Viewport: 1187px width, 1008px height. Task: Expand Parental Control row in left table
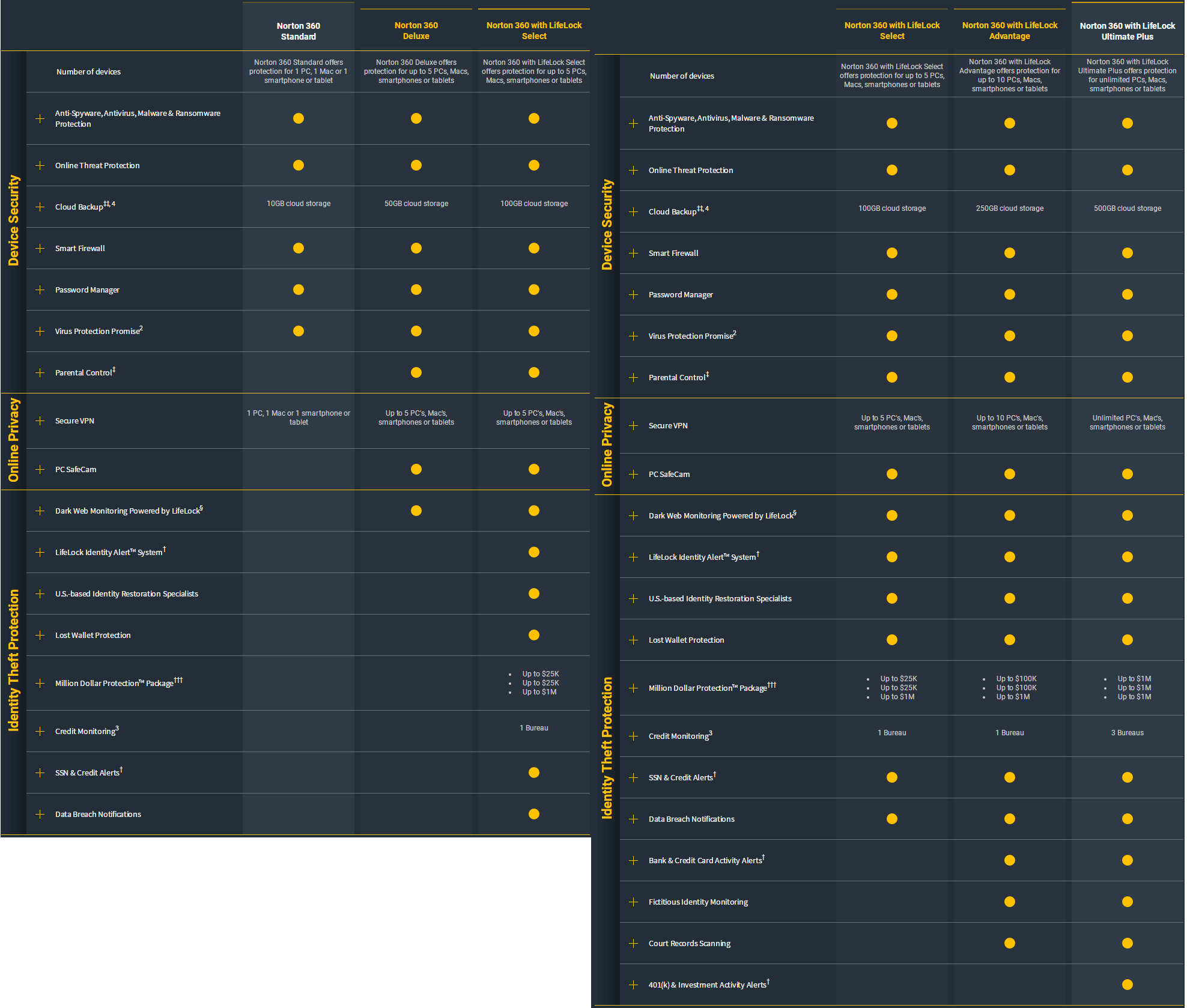[40, 372]
